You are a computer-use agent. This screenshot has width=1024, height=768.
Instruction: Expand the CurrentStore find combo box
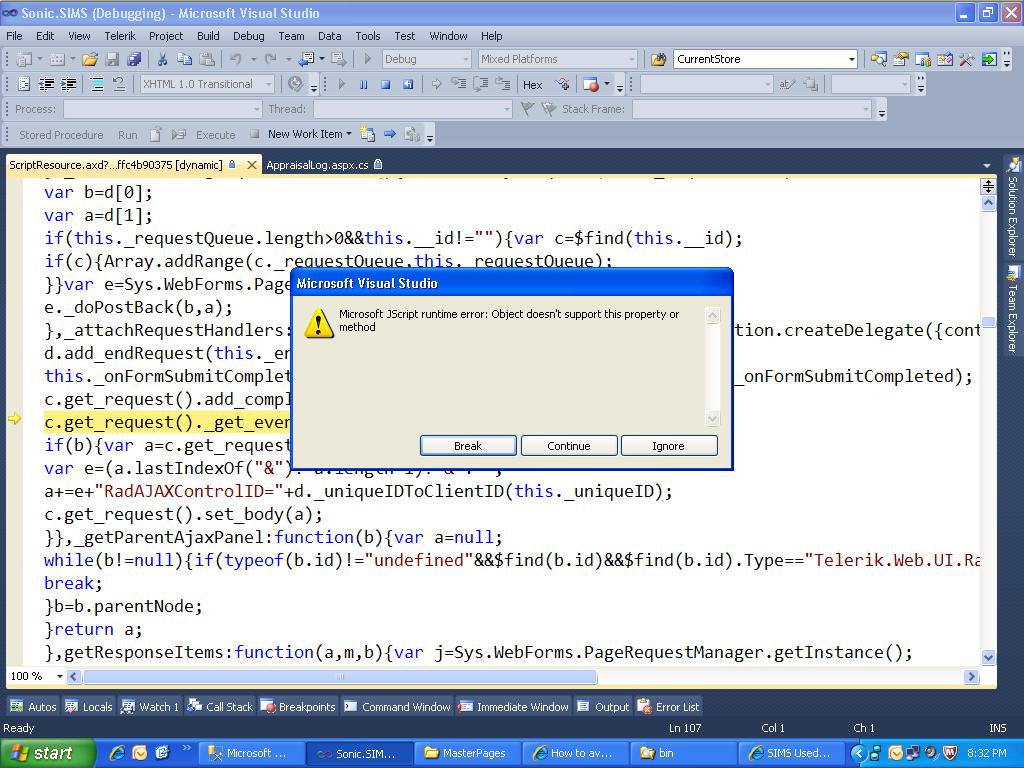852,59
